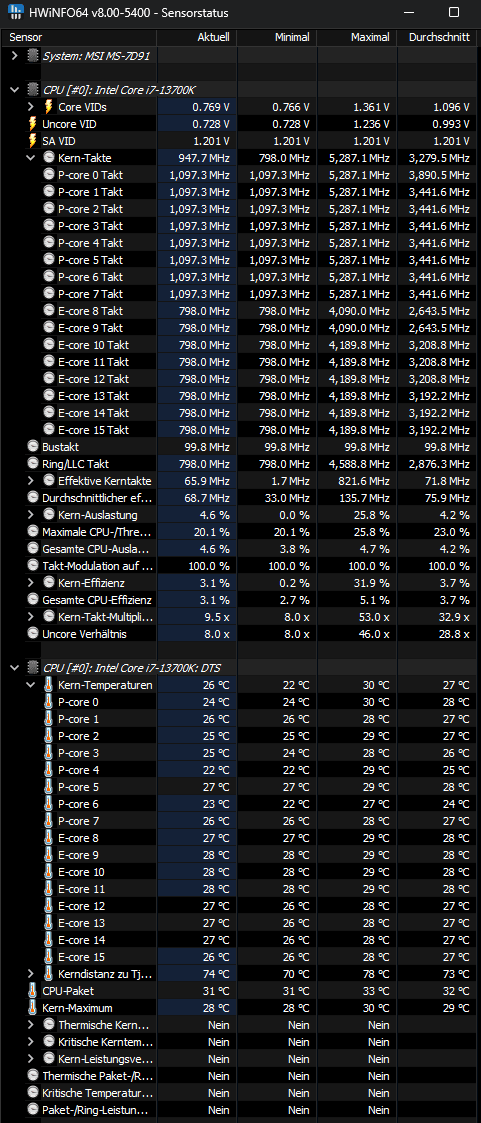Expand the Kern-Auslastung group
This screenshot has height=1123, width=481.
tap(31, 514)
